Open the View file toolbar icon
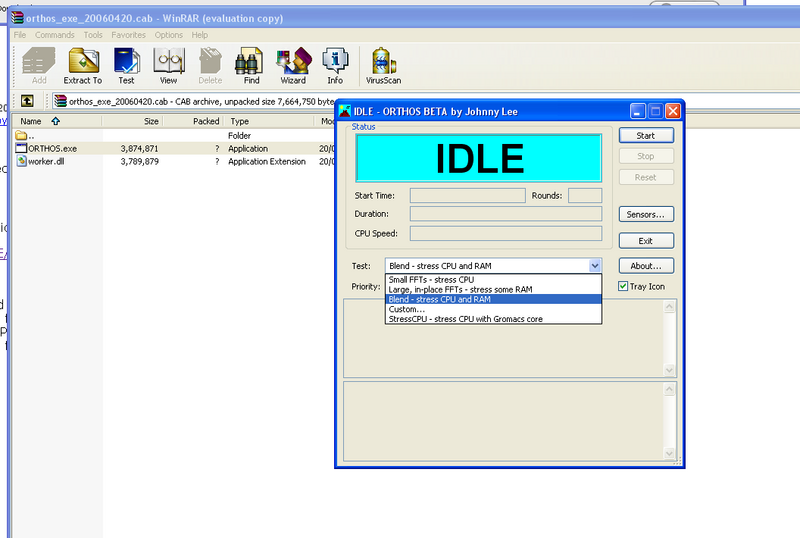Image resolution: width=800 pixels, height=538 pixels. pyautogui.click(x=168, y=65)
